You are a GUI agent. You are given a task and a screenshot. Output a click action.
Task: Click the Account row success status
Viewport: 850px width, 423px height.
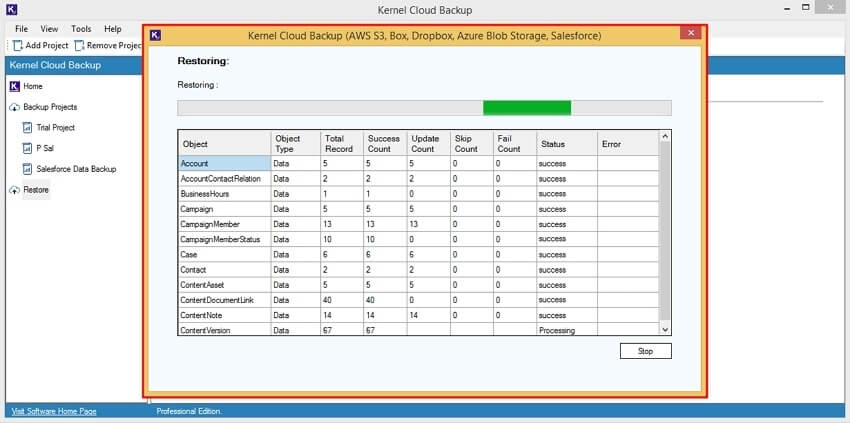[x=567, y=163]
